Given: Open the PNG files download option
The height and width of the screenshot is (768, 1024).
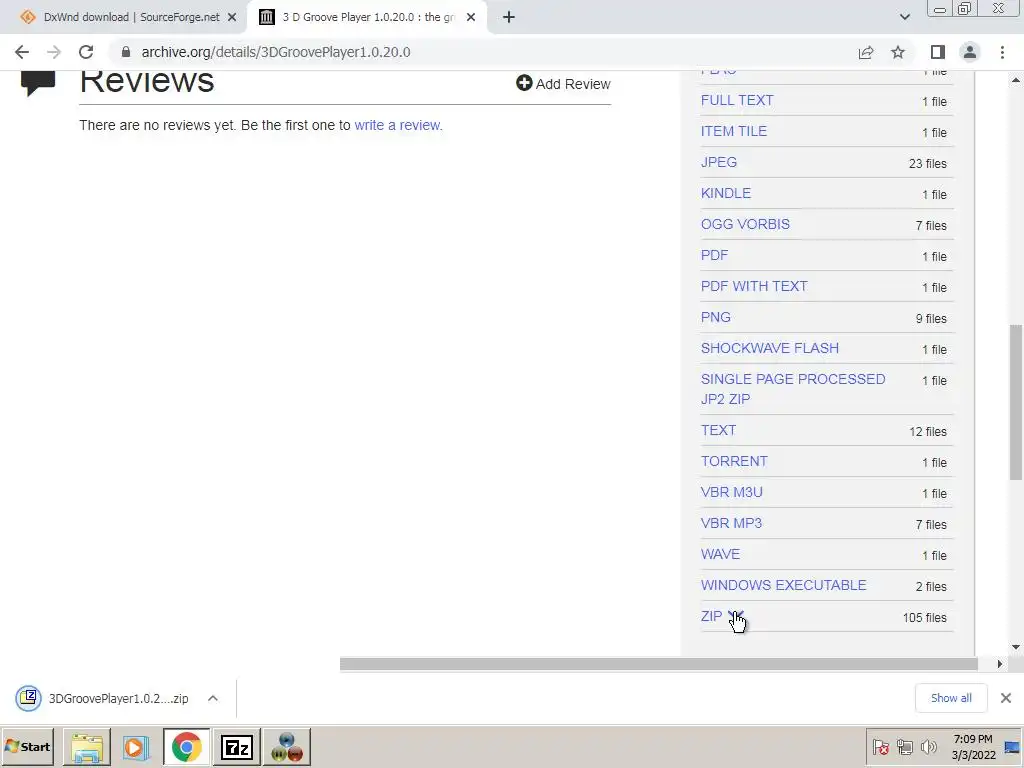Looking at the screenshot, I should click(715, 317).
